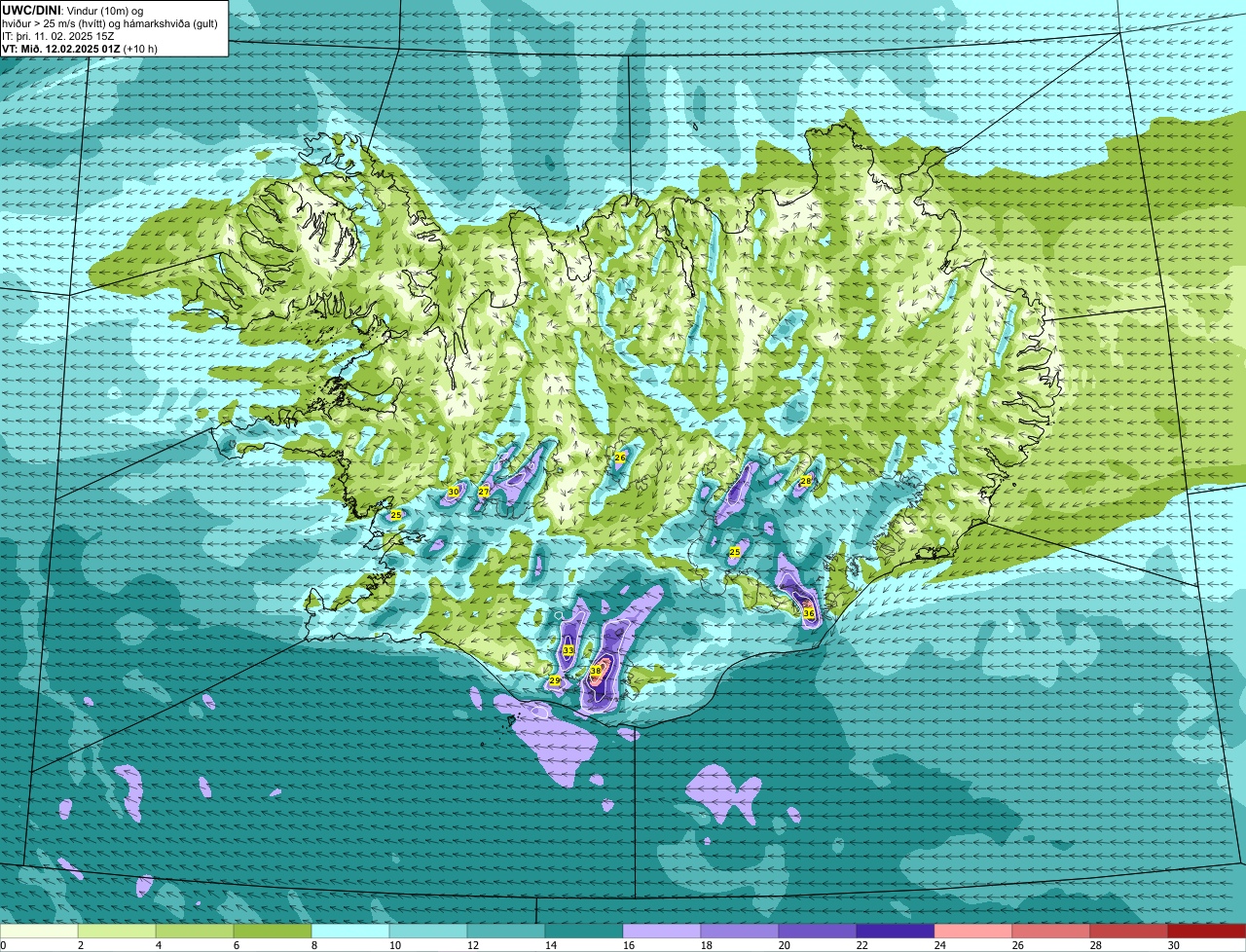This screenshot has width=1246, height=952.
Task: Click the legend scale tick label 24
Action: (x=940, y=945)
